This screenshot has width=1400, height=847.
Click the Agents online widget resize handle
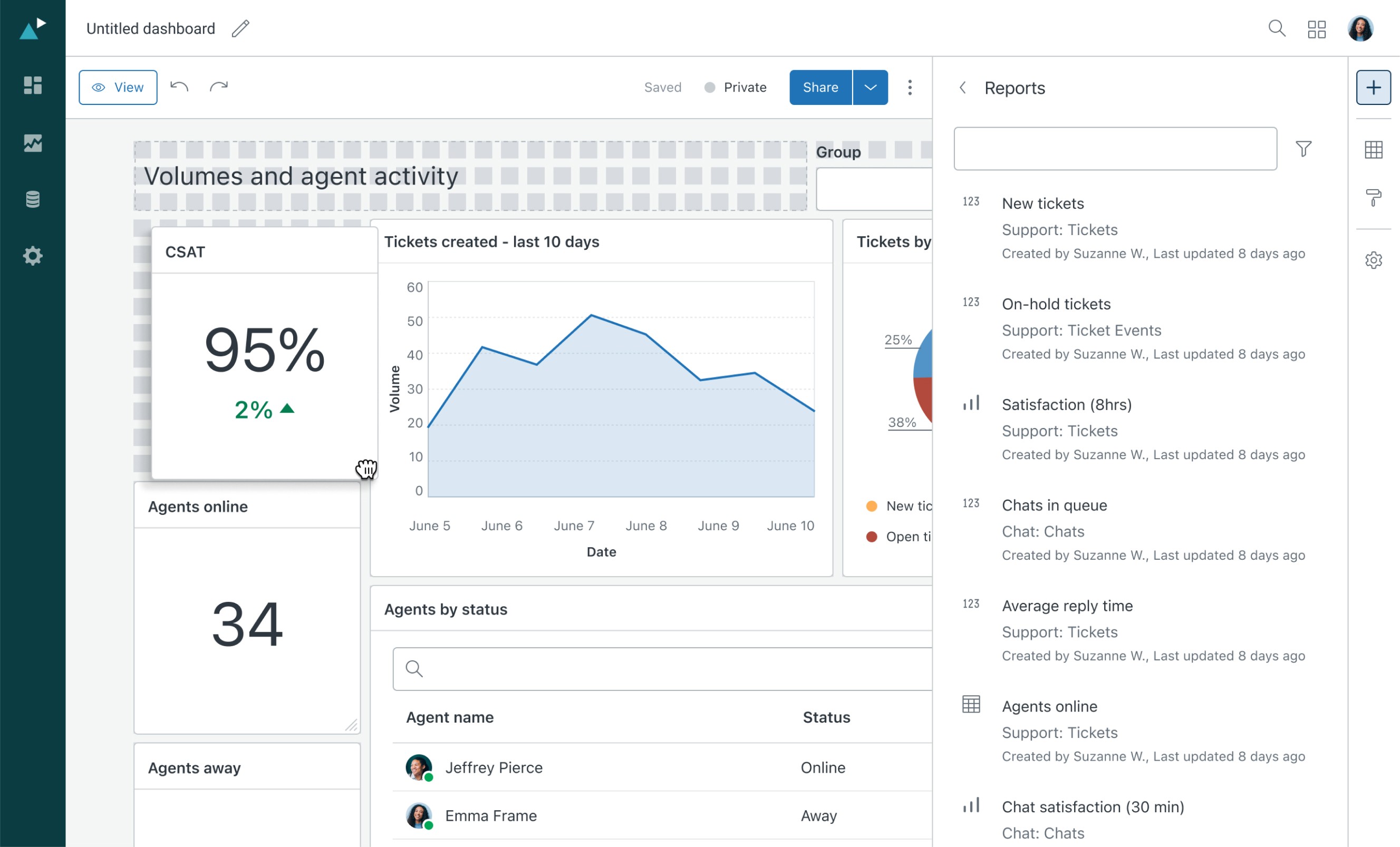[x=352, y=725]
